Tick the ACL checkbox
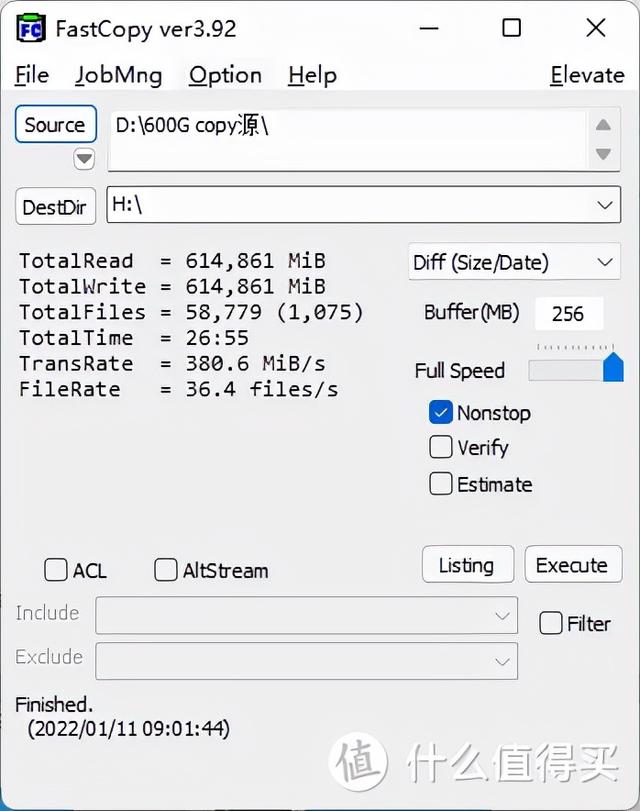Image resolution: width=640 pixels, height=811 pixels. (55, 569)
